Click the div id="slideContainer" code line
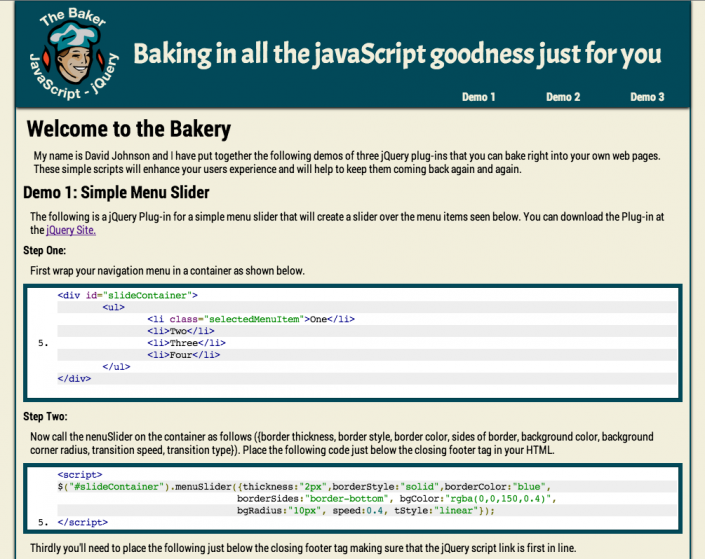 (128, 295)
